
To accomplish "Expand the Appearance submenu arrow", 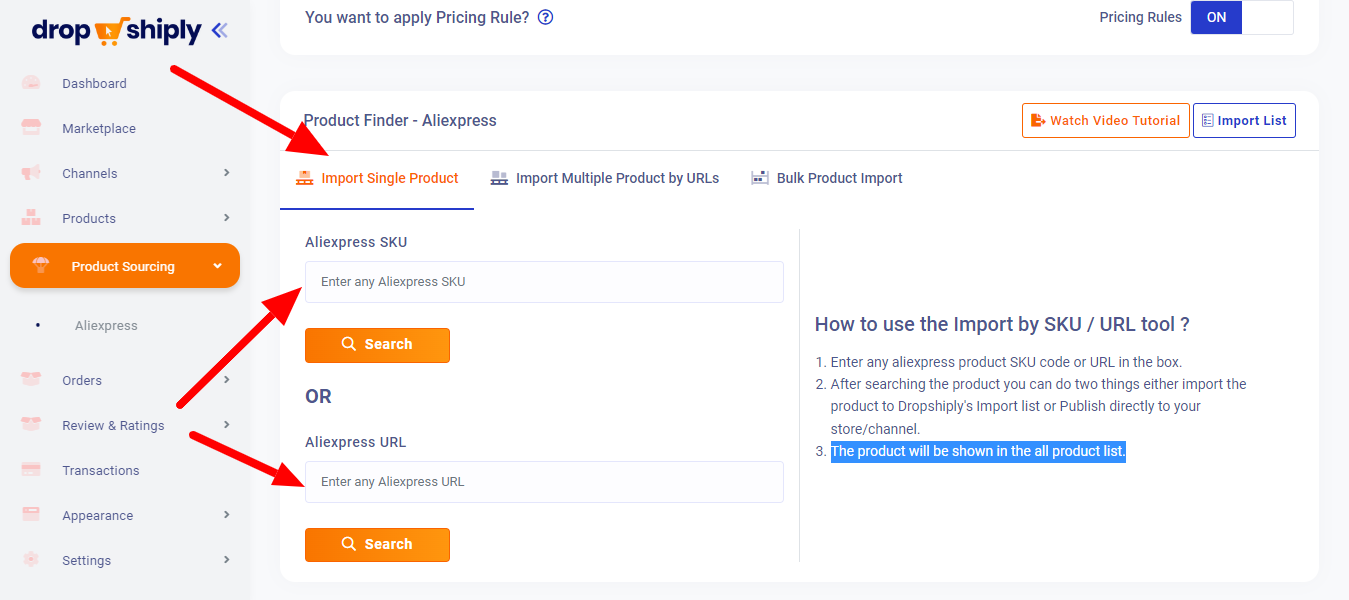I will 227,515.
